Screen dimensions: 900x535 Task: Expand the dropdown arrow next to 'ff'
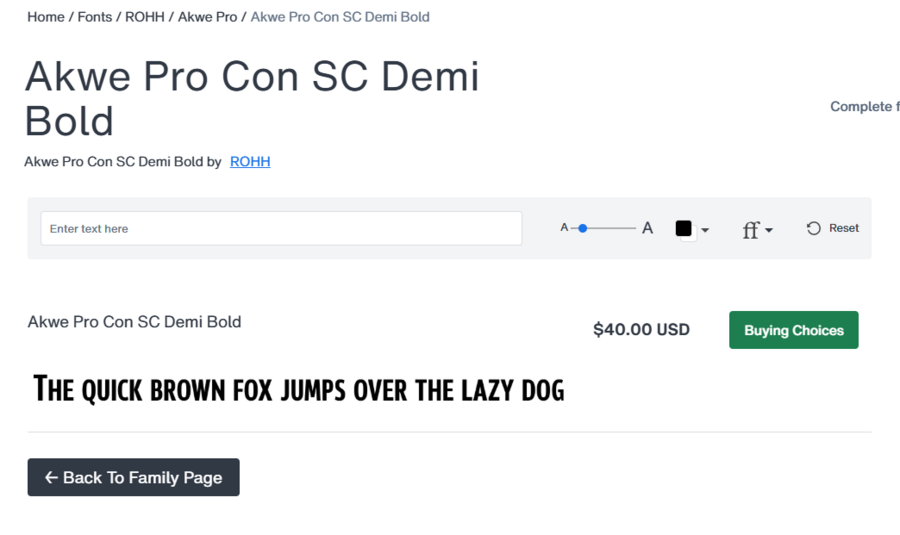(769, 230)
